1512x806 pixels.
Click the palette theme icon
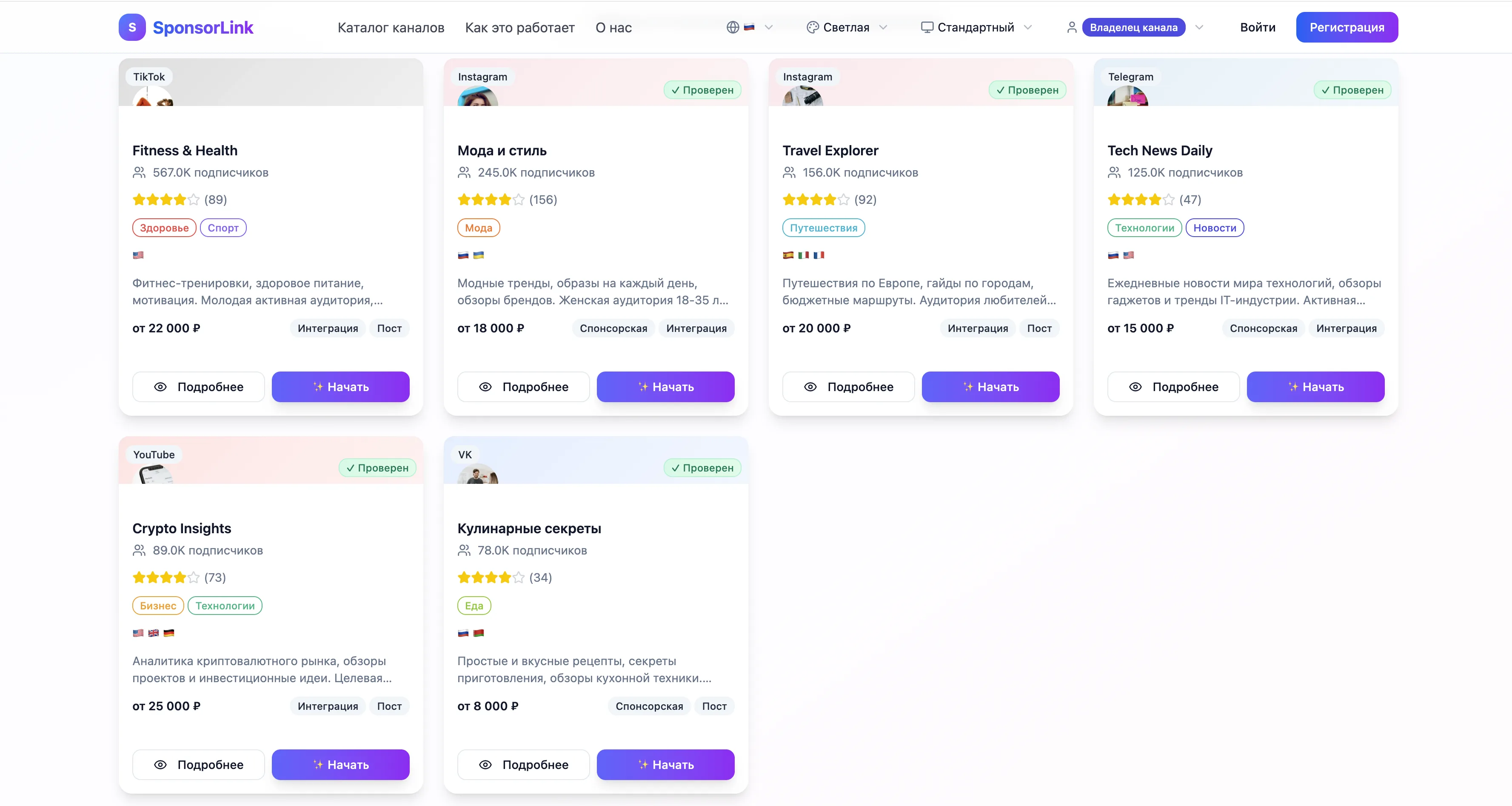[812, 27]
